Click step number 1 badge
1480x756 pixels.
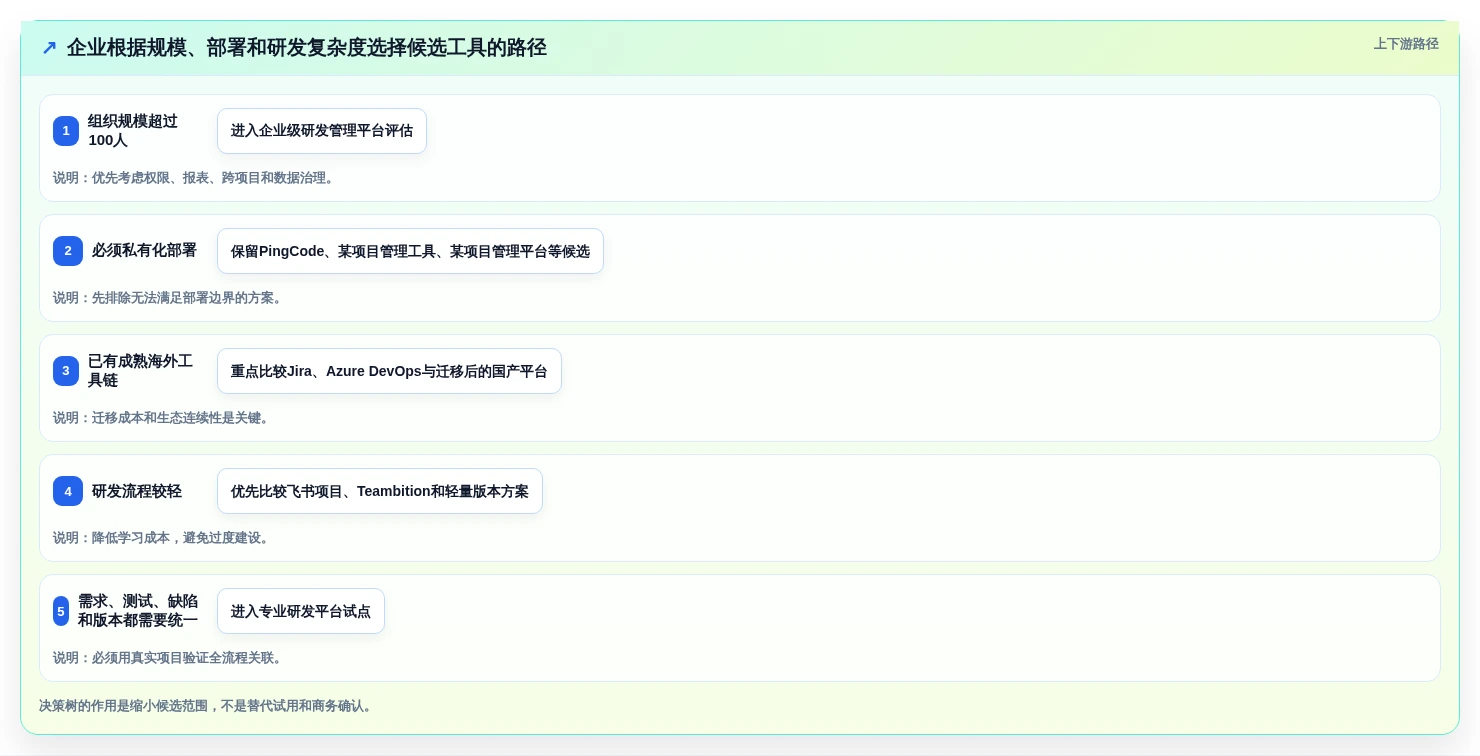point(66,131)
